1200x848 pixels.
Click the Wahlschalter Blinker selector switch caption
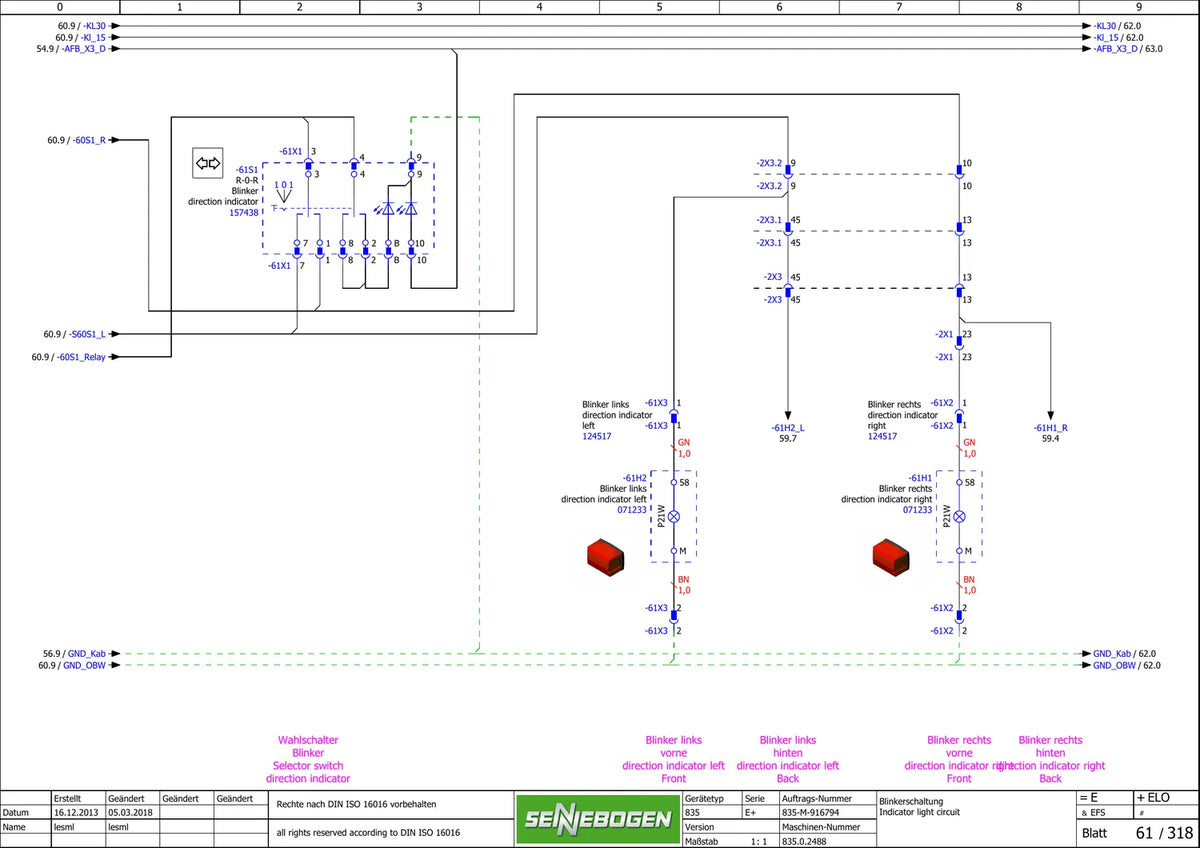coord(308,759)
